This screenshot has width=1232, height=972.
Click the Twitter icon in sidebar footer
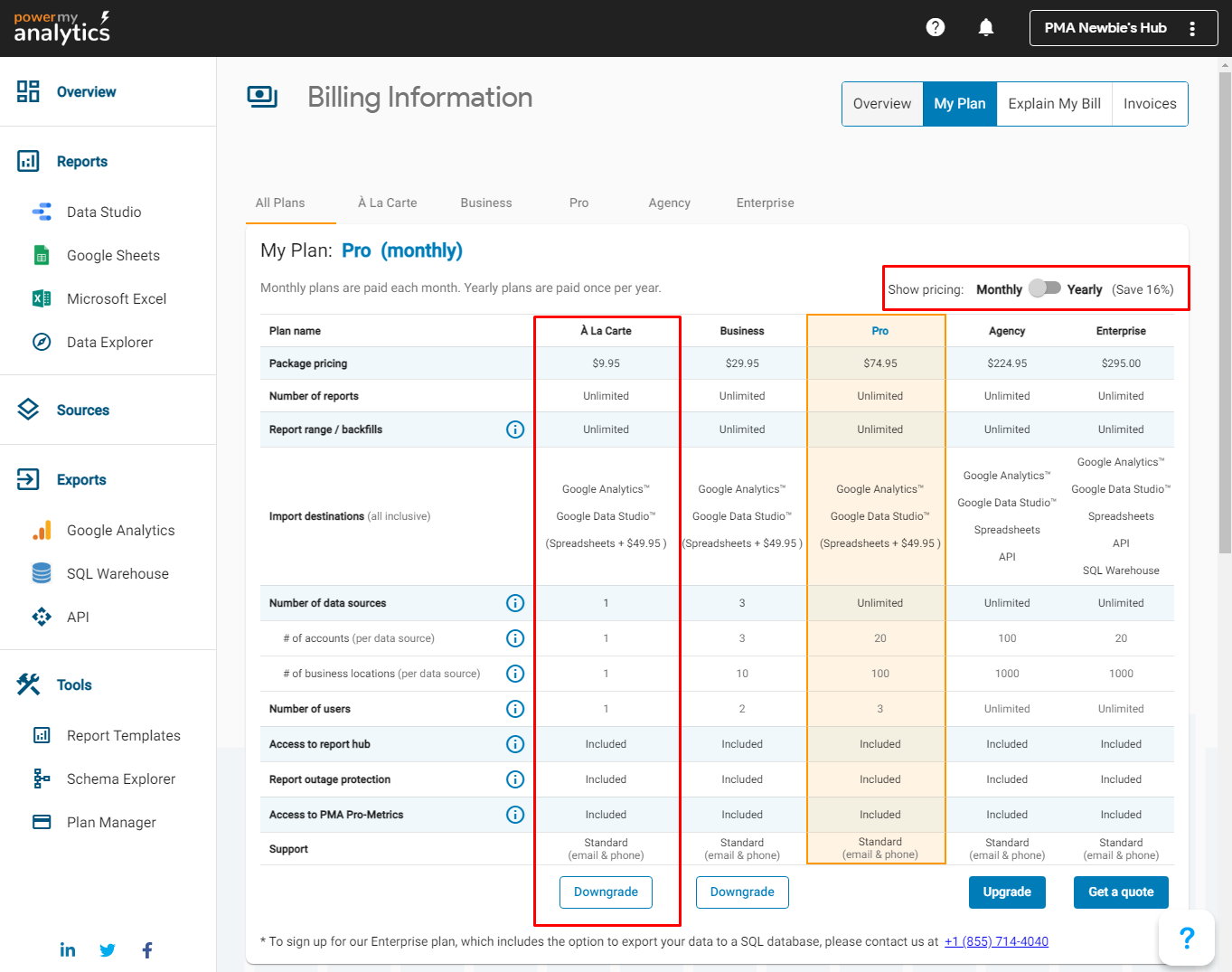[x=108, y=949]
